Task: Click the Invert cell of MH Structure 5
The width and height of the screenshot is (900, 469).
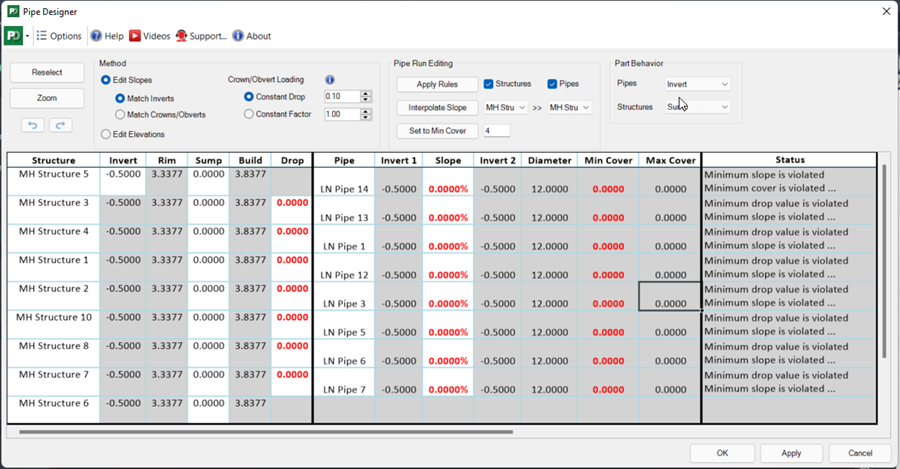Action: [123, 181]
